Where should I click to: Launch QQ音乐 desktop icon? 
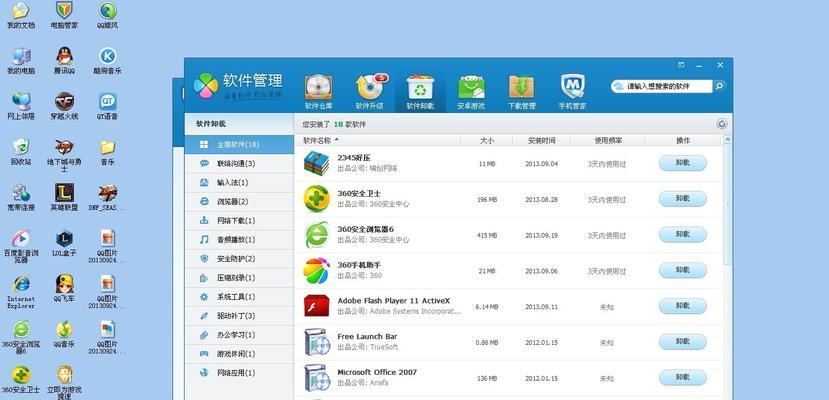pyautogui.click(x=64, y=334)
